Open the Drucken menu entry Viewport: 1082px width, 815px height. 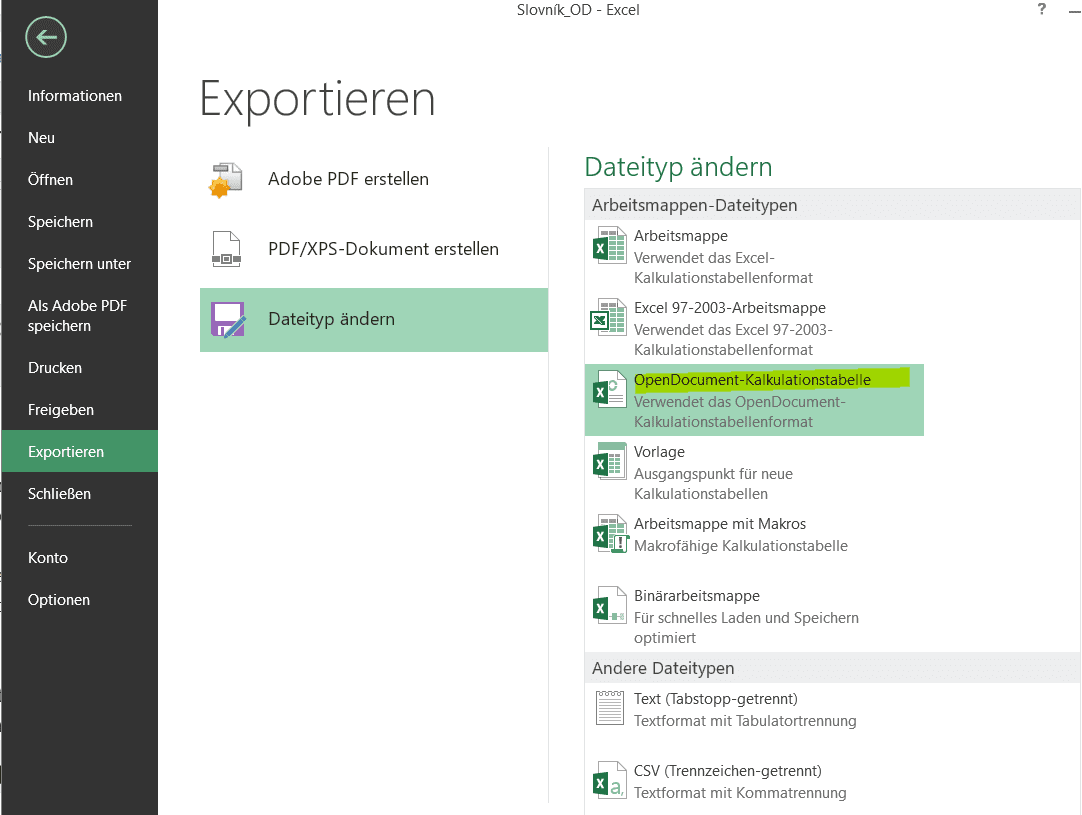coord(79,368)
